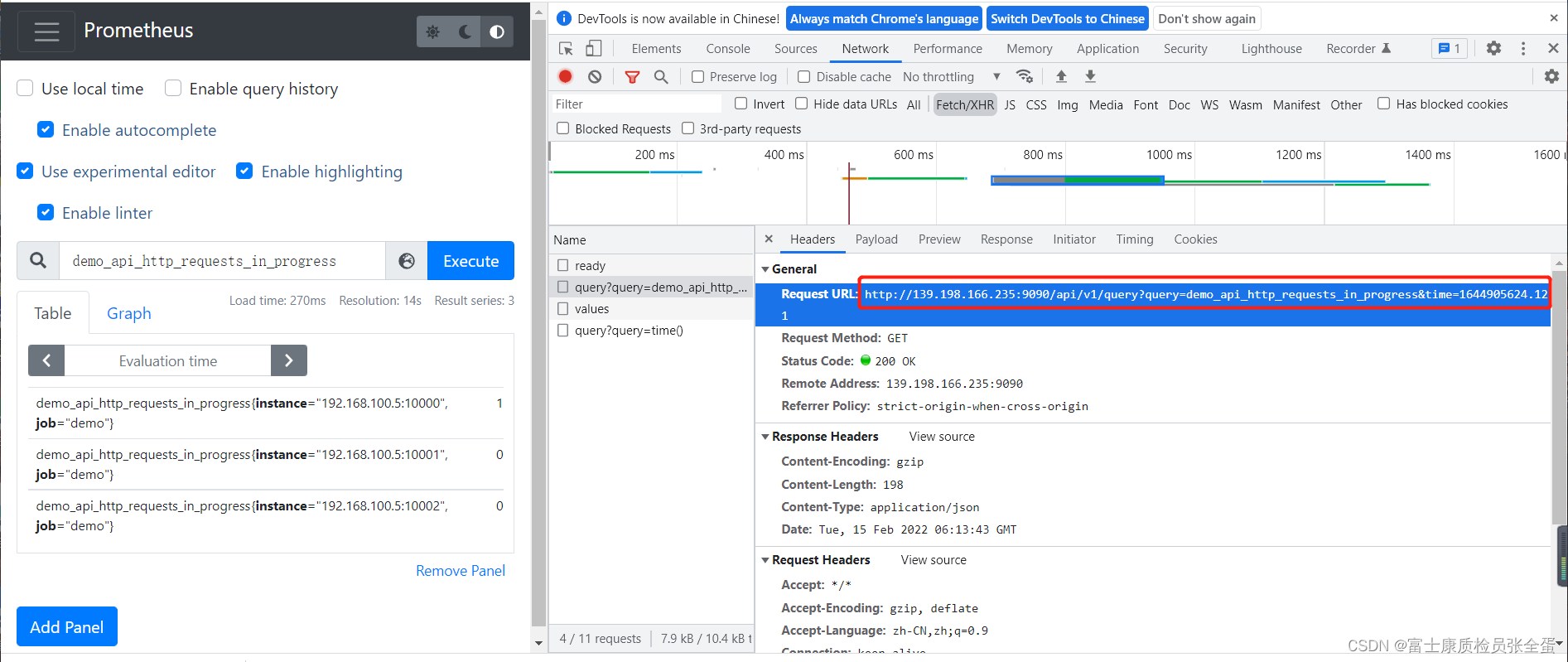Check Preserve log option
Screen dimensions: 1568x662
coord(698,76)
